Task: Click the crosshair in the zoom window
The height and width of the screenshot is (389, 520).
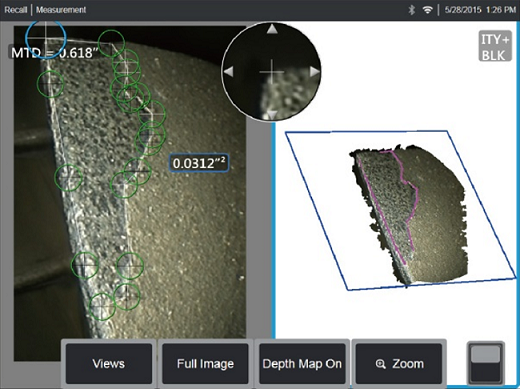Action: click(x=272, y=72)
